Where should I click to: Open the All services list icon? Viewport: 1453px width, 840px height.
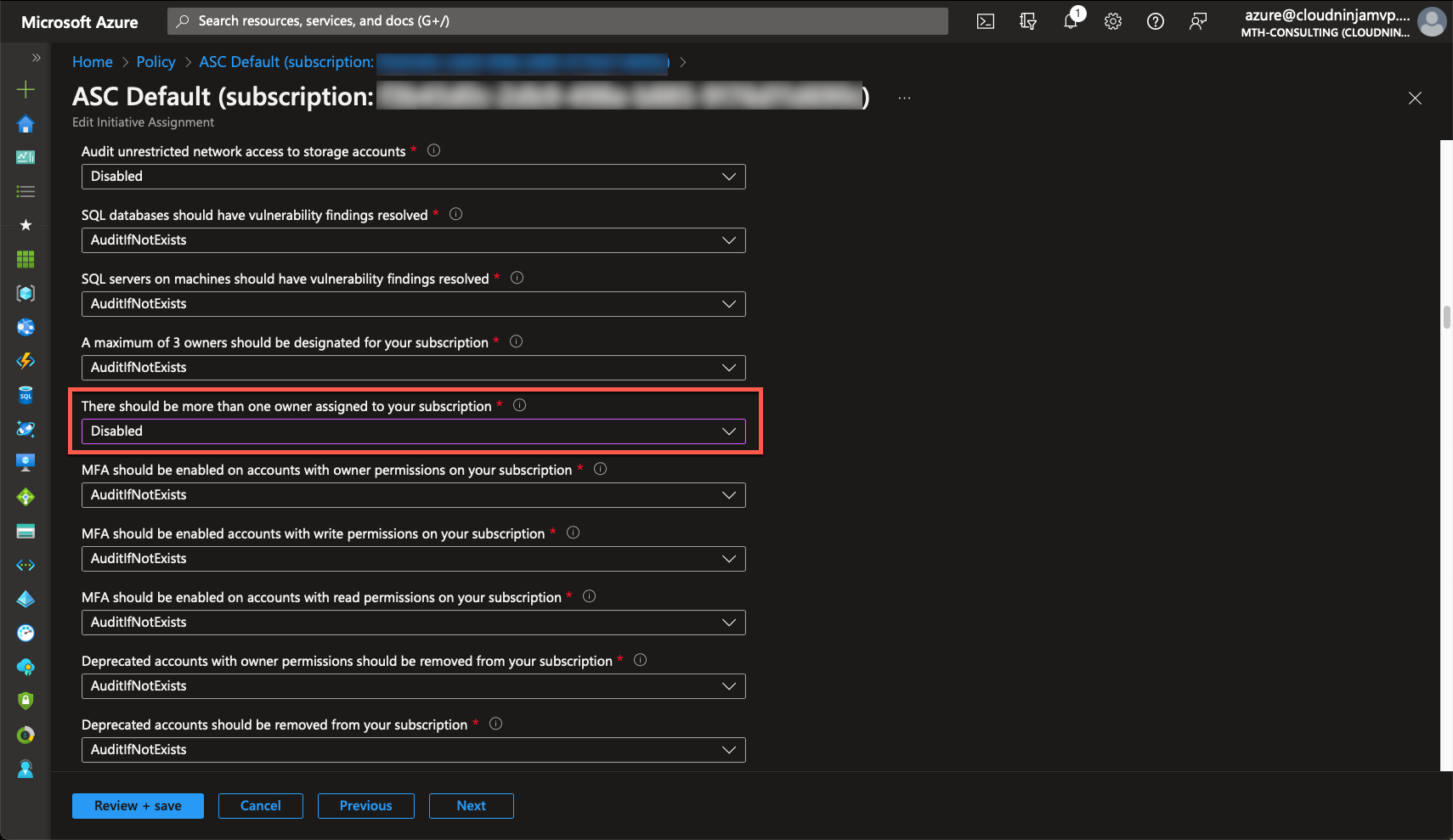coord(25,191)
